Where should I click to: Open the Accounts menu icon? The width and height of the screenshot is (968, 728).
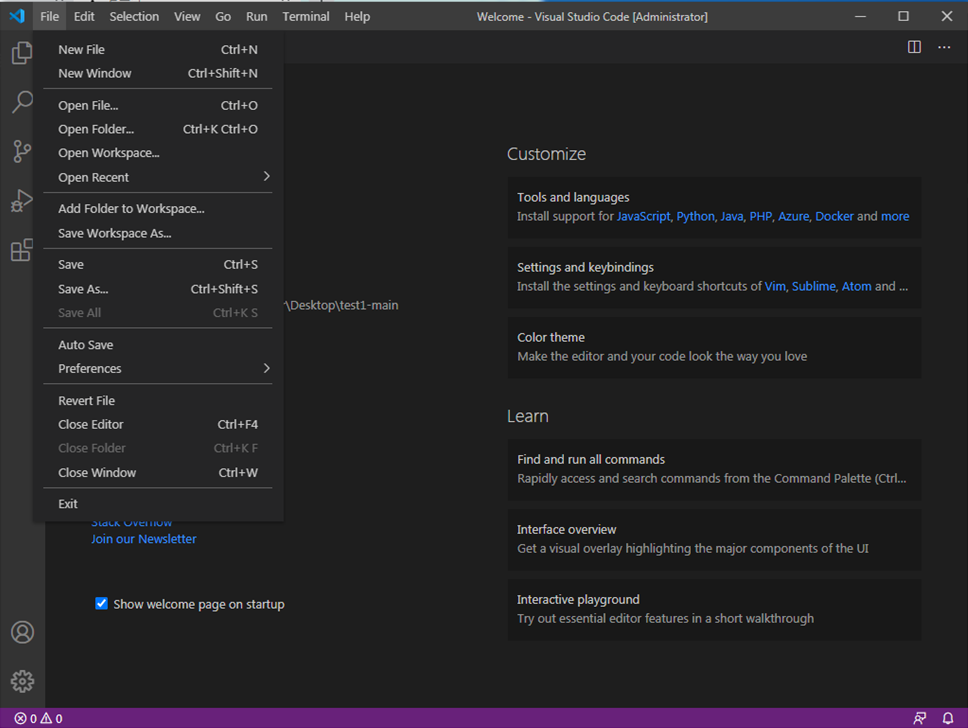coord(22,632)
